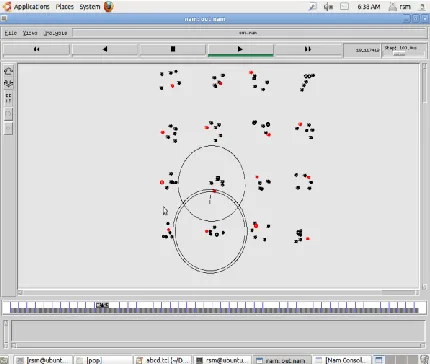Image resolution: width=430 pixels, height=364 pixels.
Task: Switch to Nam Console taskbar window
Action: [342, 360]
